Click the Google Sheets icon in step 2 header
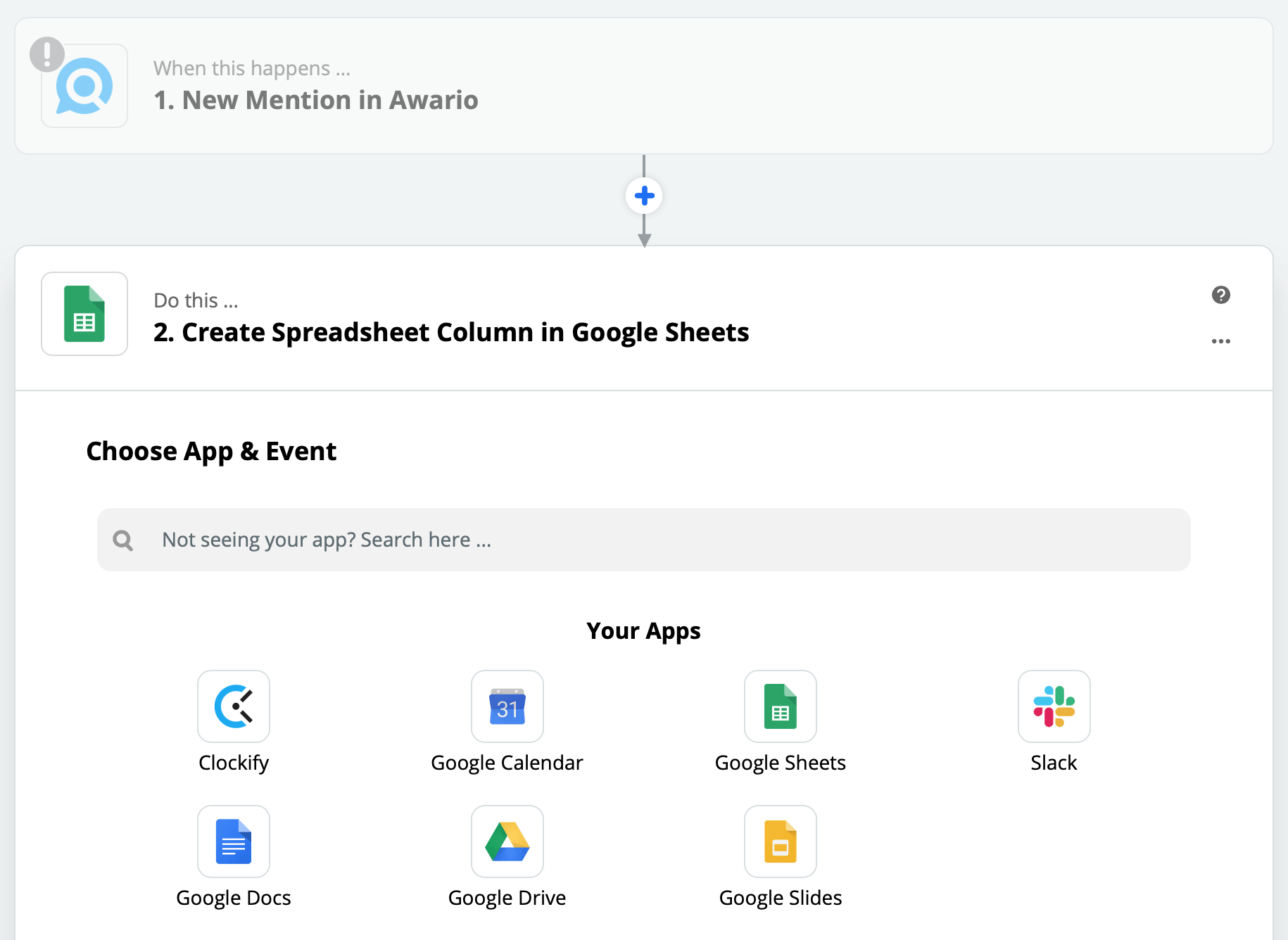The image size is (1288, 940). [x=84, y=314]
